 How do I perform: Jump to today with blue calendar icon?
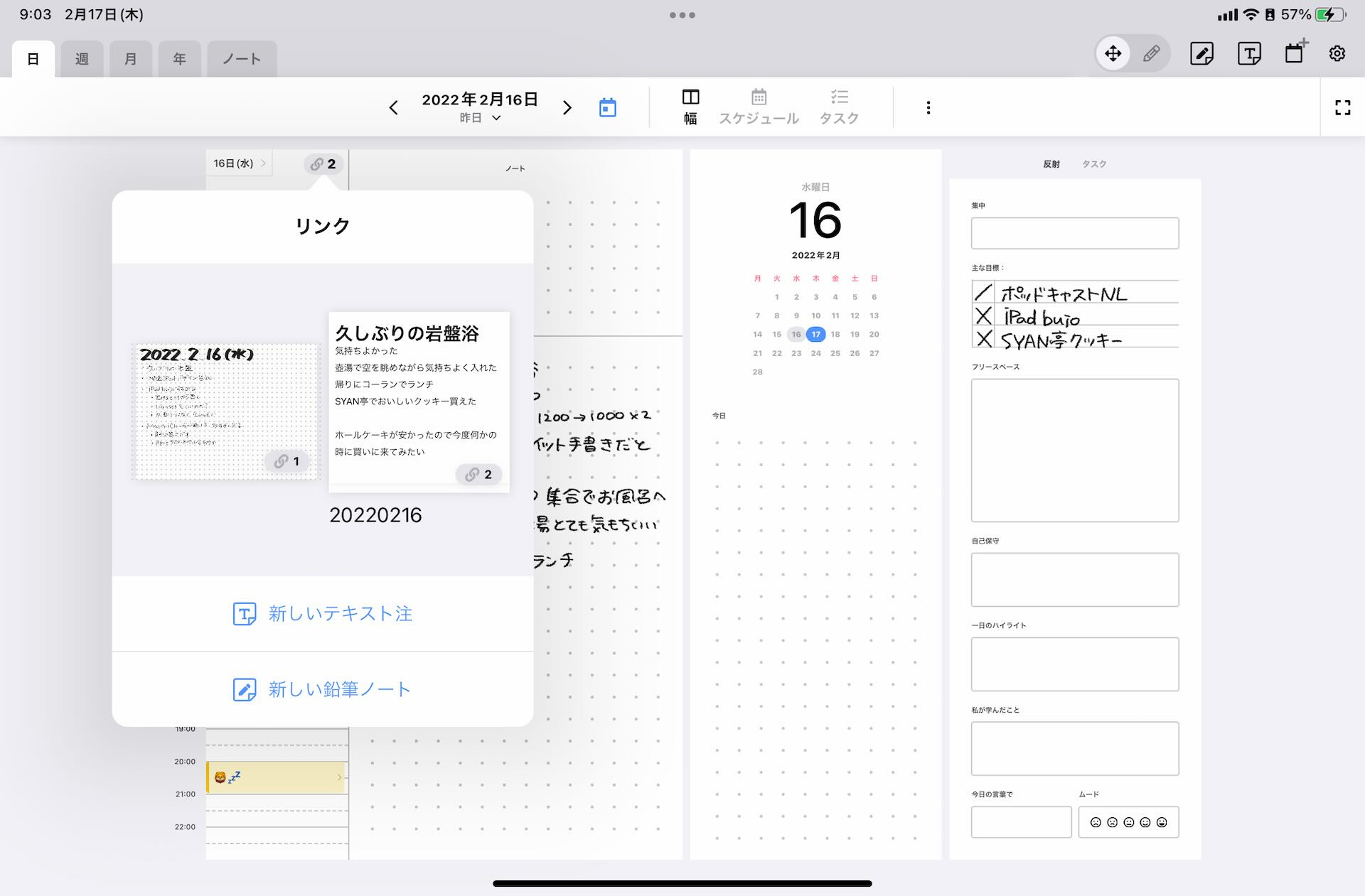coord(607,107)
